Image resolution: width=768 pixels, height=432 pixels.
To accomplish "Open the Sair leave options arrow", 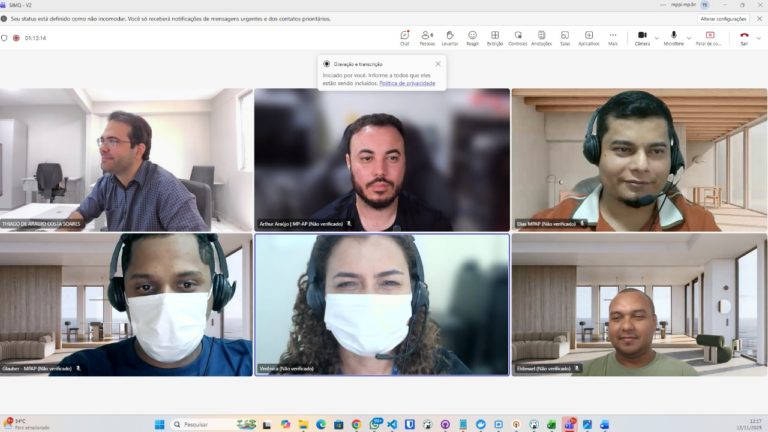I will tap(758, 38).
